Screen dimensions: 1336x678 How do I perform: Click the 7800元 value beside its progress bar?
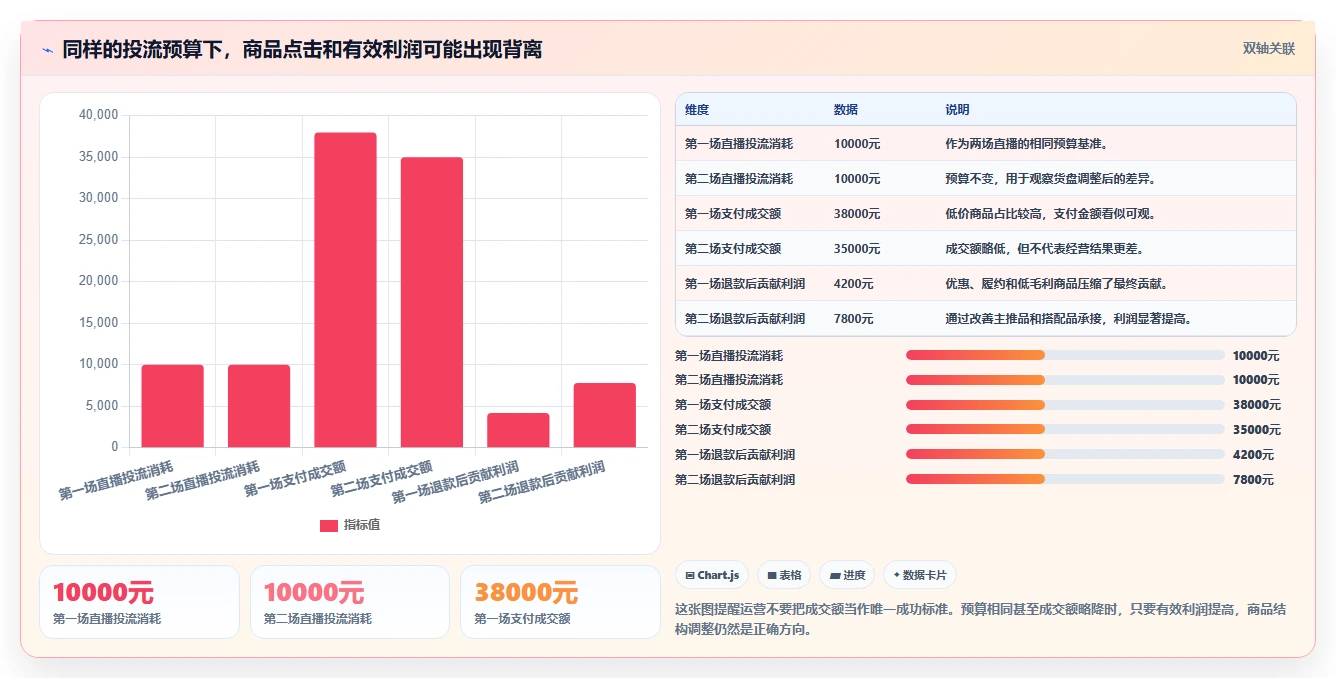coord(1253,480)
